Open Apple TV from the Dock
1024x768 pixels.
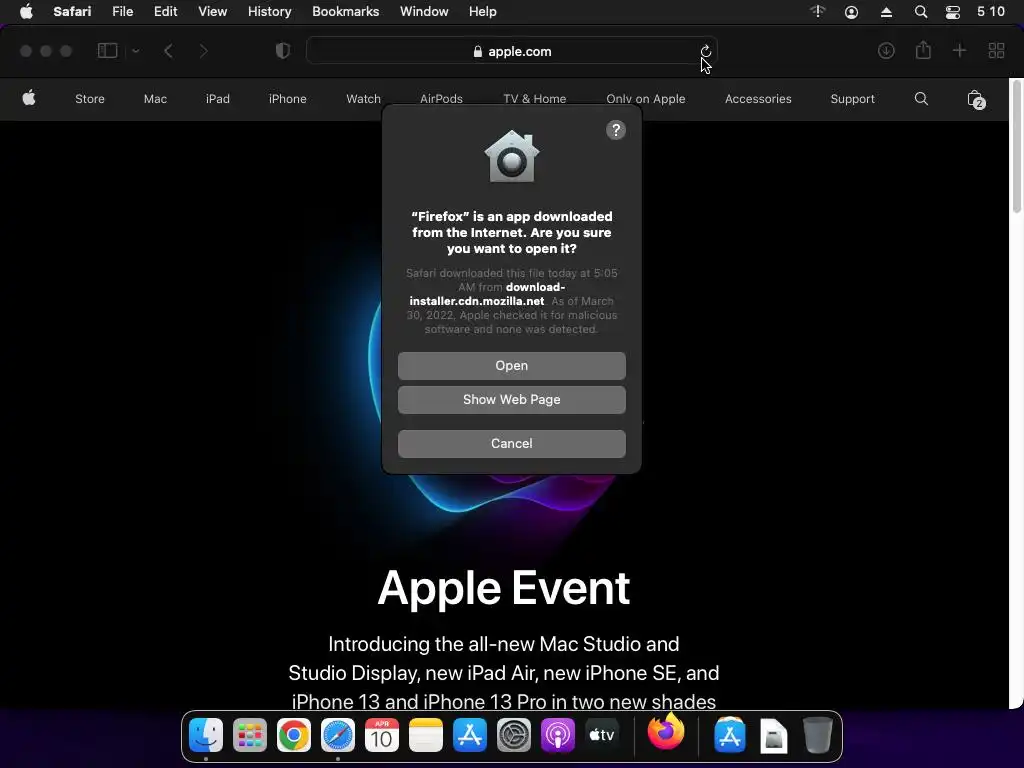[x=601, y=735]
